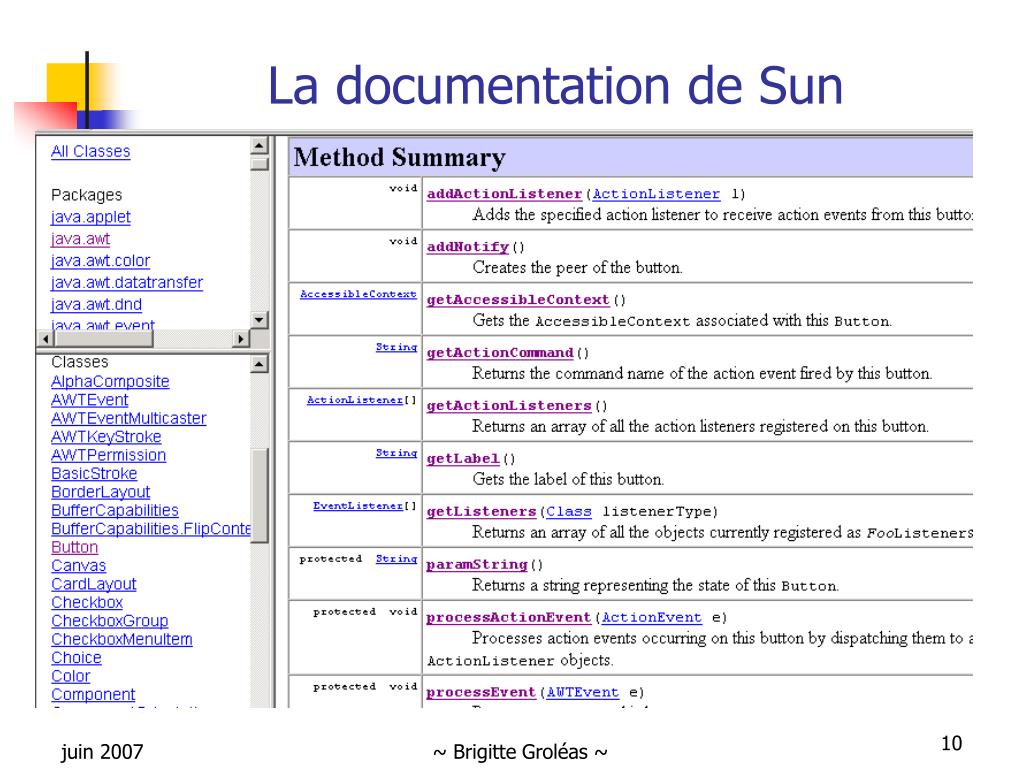Open the BasicStroke class link

(94, 473)
